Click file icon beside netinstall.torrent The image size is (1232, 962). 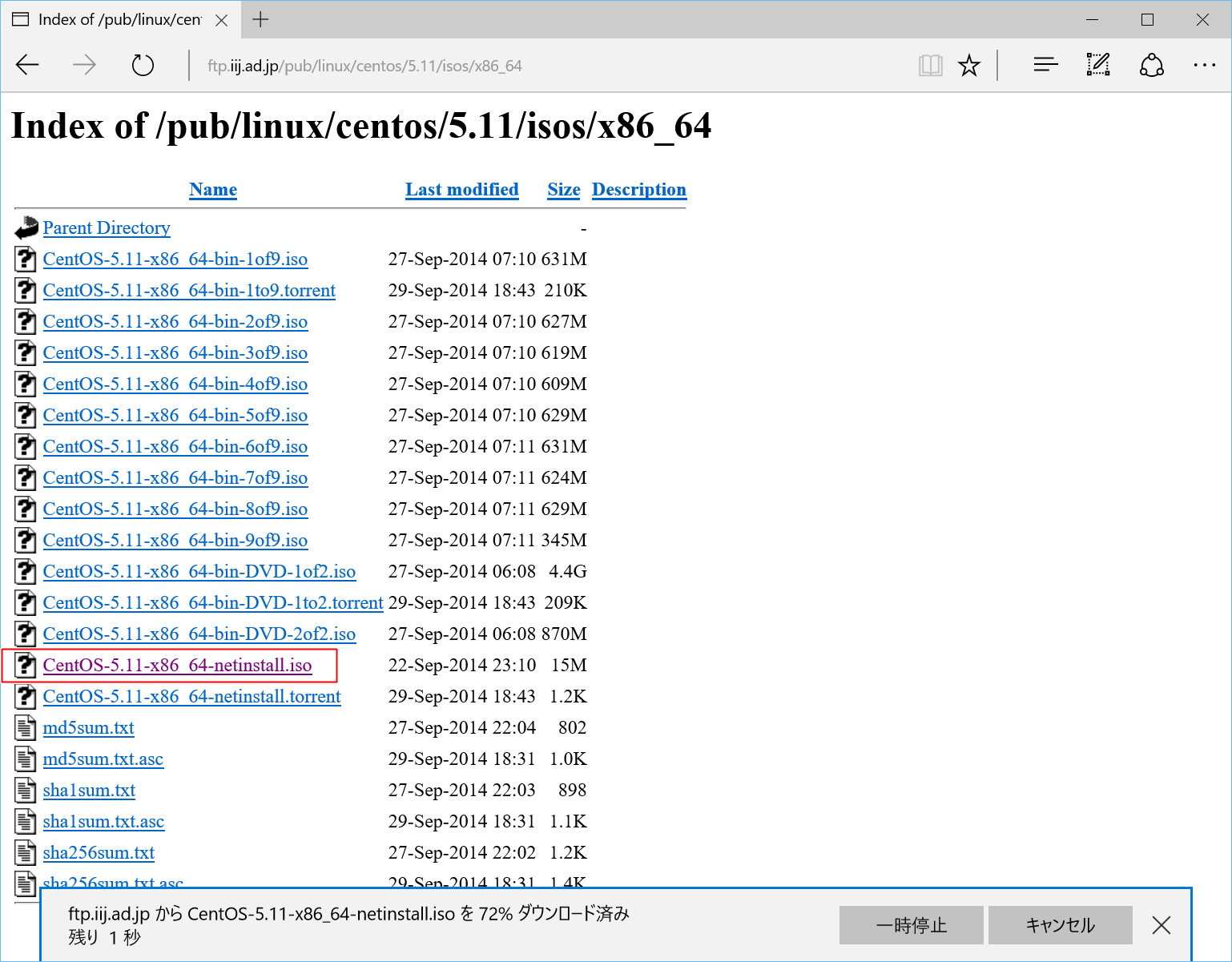26,697
